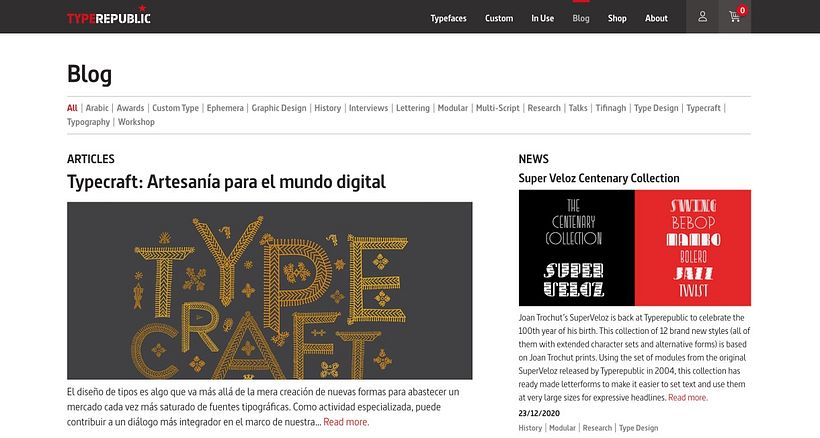Open the Typefaces menu item
The width and height of the screenshot is (820, 438).
(x=448, y=18)
